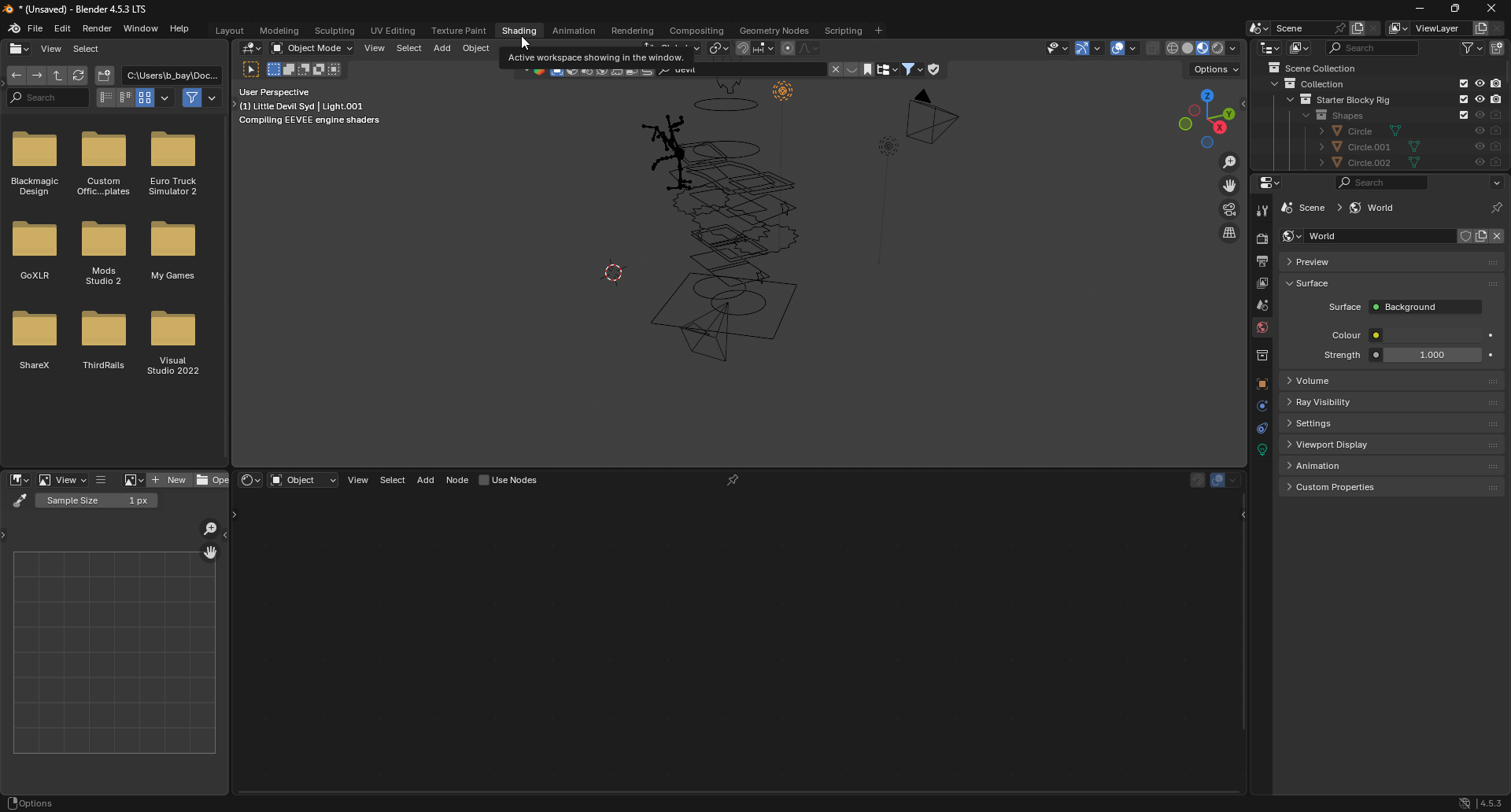Expand the Ray Visibility panel
1511x812 pixels.
point(1322,402)
